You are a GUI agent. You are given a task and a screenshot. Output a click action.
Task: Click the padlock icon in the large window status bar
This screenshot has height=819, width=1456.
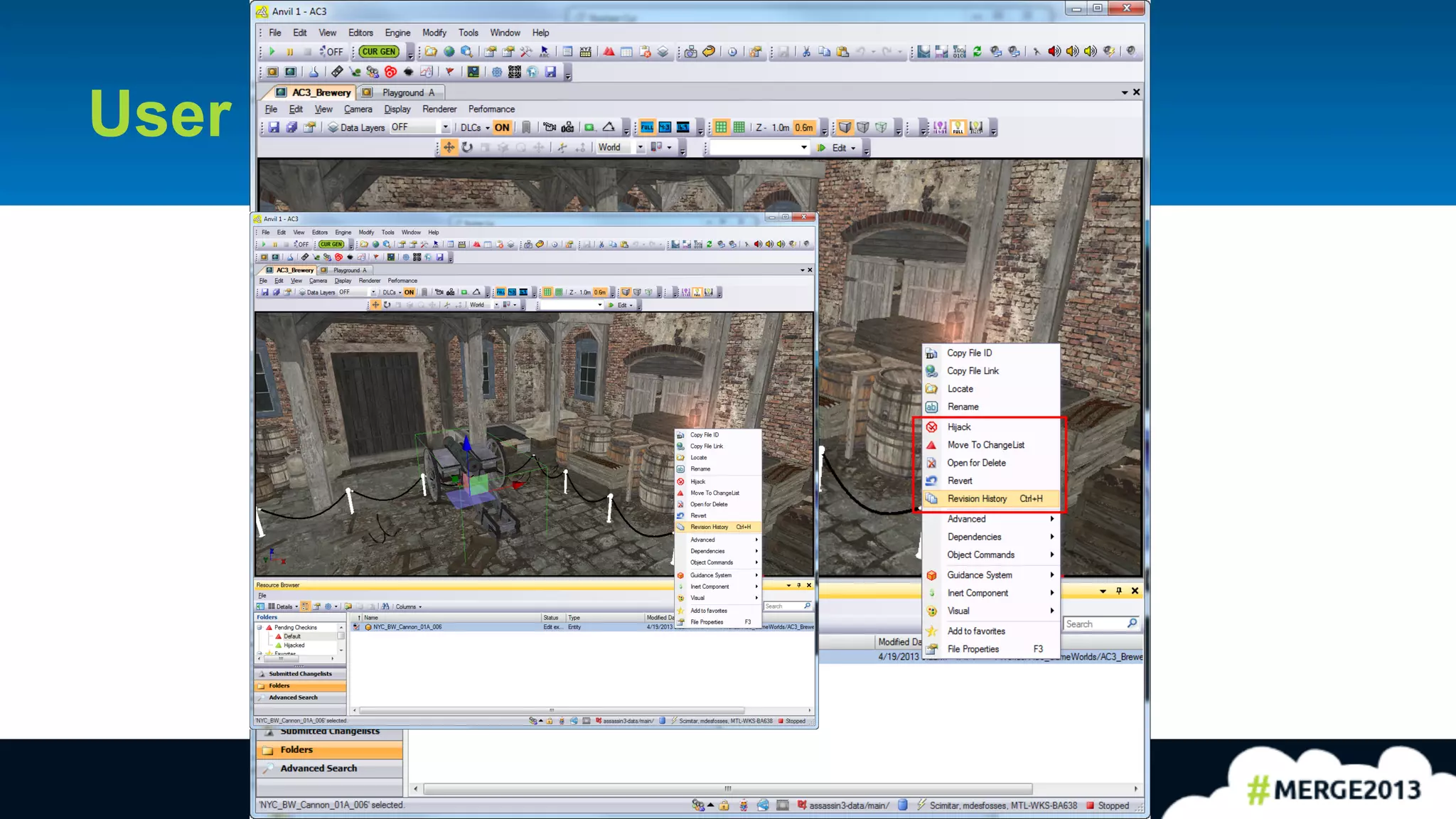[x=724, y=805]
